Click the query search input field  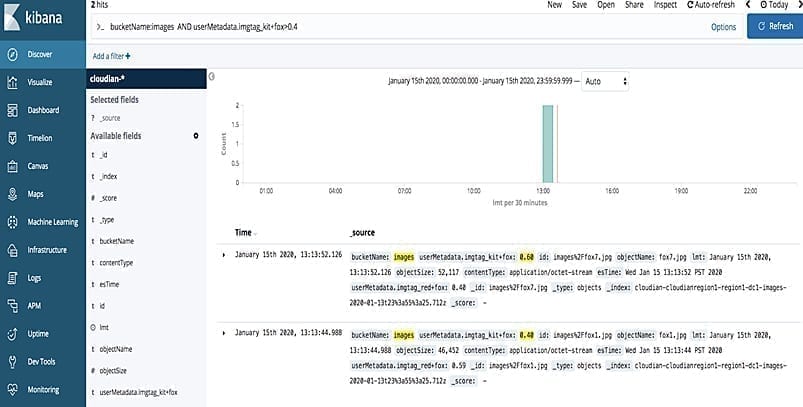click(399, 27)
